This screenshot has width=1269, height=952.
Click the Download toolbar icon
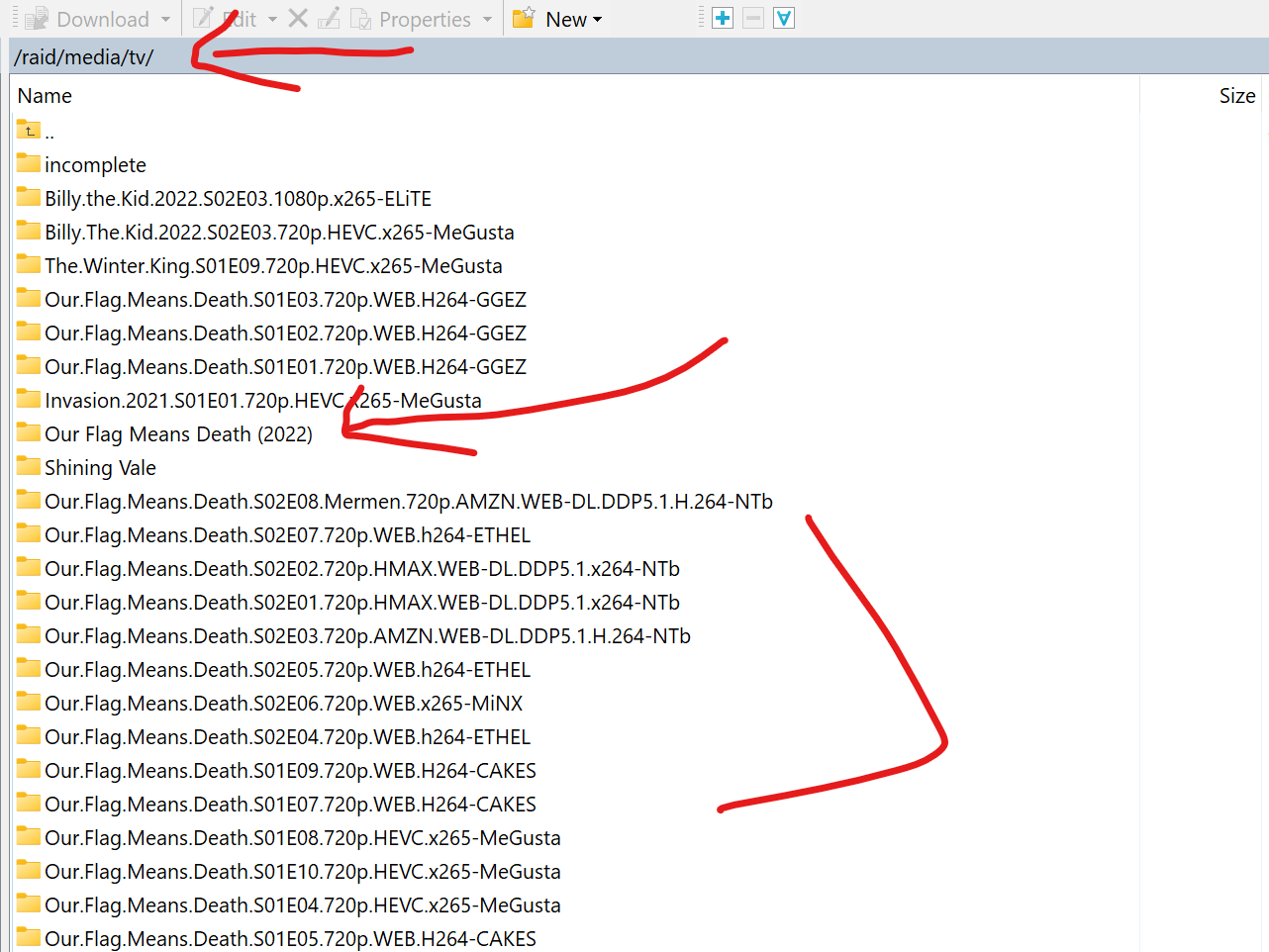(35, 18)
